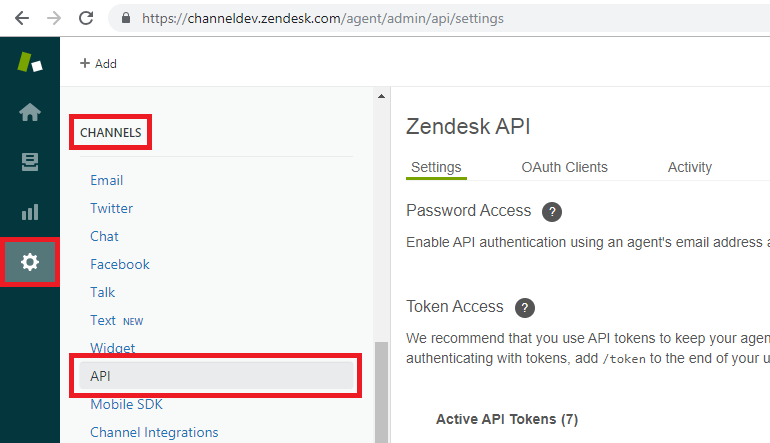Open the Zendesk logo home icon
Screen dimensions: 770x443
click(29, 62)
